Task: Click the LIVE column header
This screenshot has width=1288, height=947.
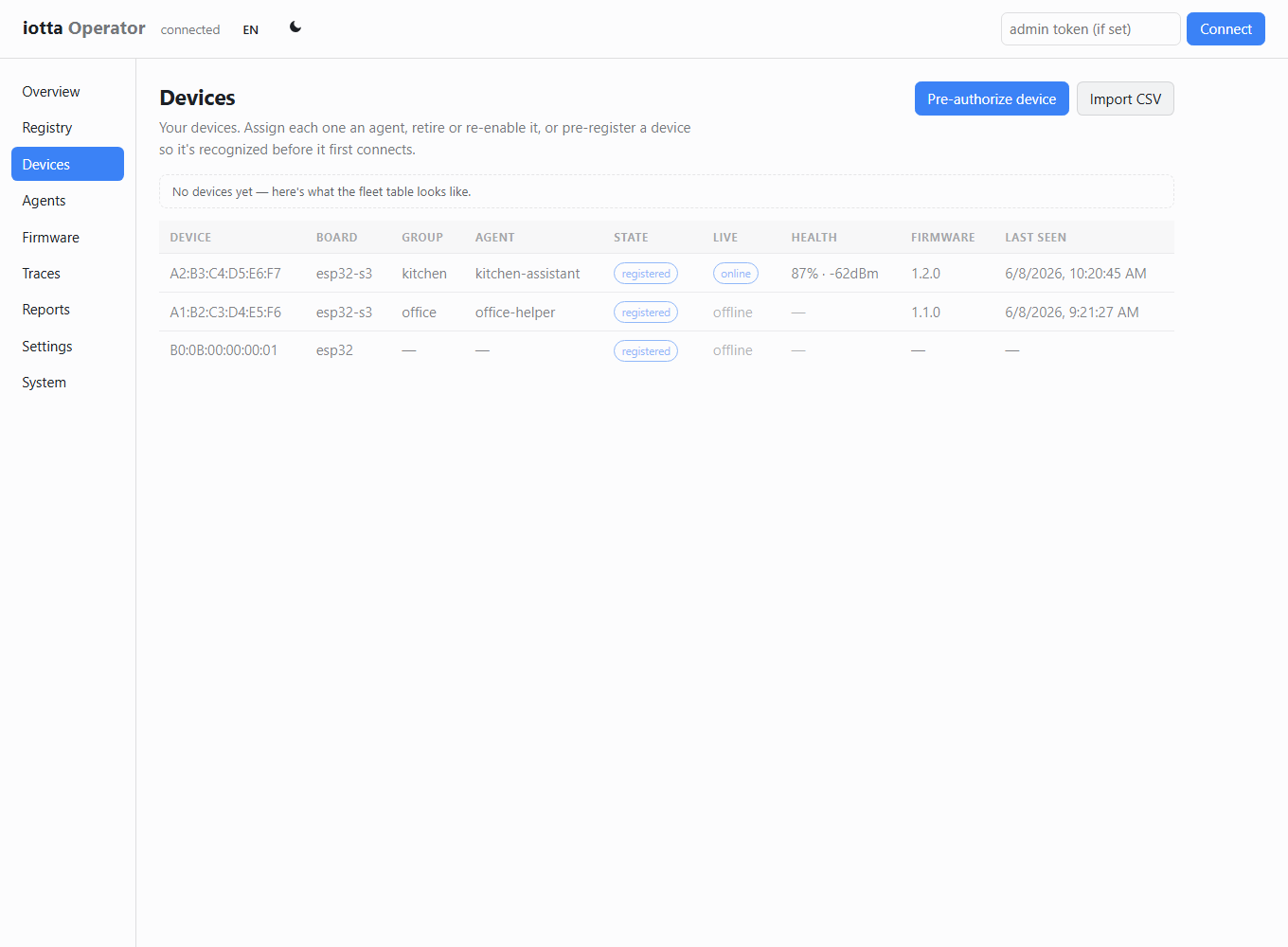Action: [725, 238]
